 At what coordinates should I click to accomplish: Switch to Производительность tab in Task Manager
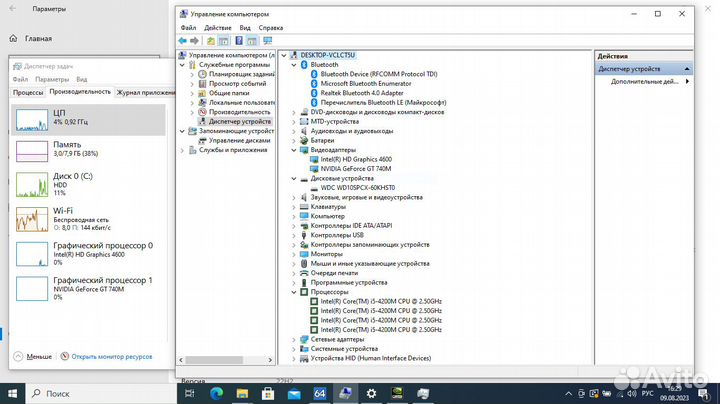click(80, 92)
